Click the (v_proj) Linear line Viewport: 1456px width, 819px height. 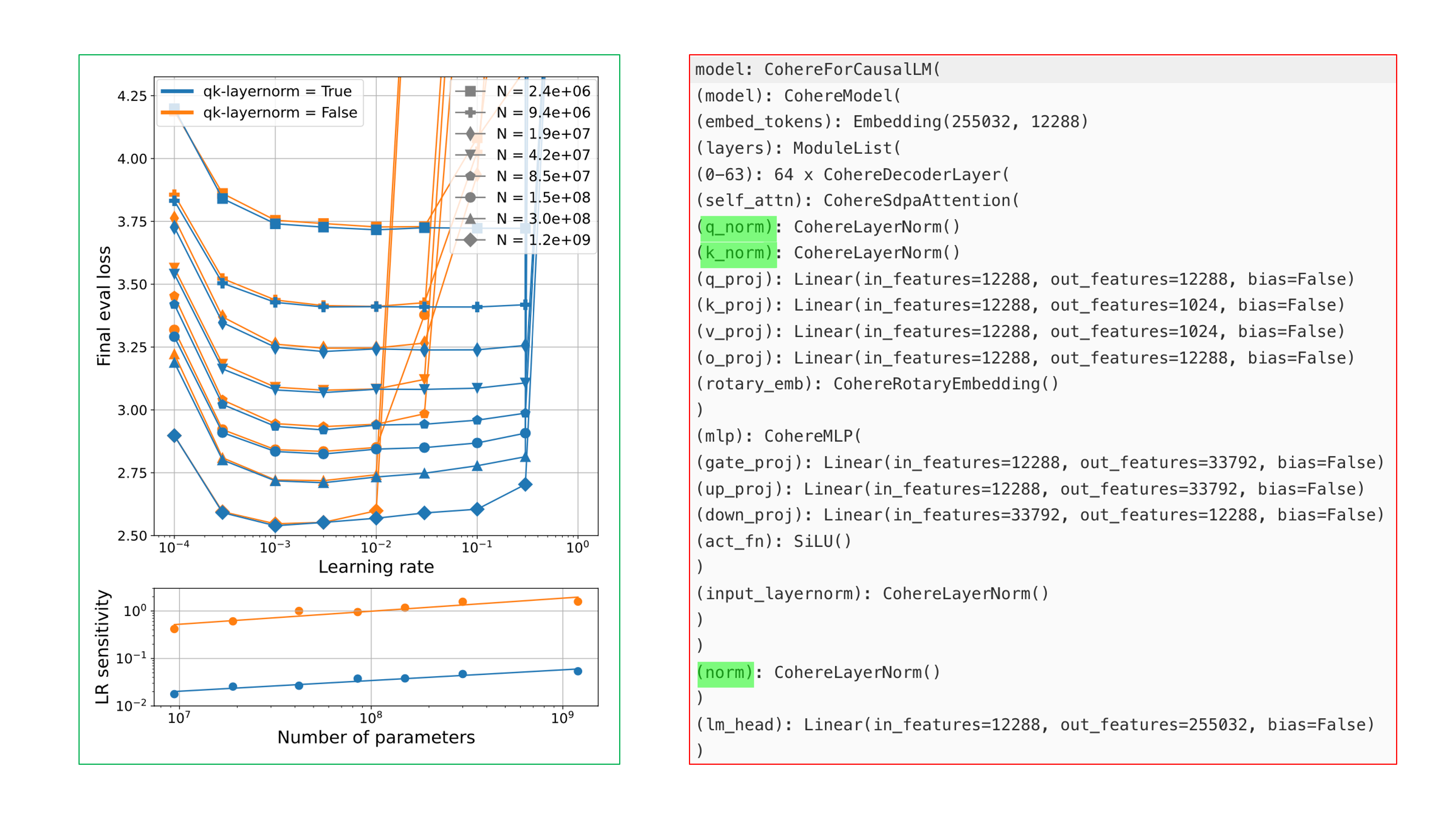click(1021, 332)
